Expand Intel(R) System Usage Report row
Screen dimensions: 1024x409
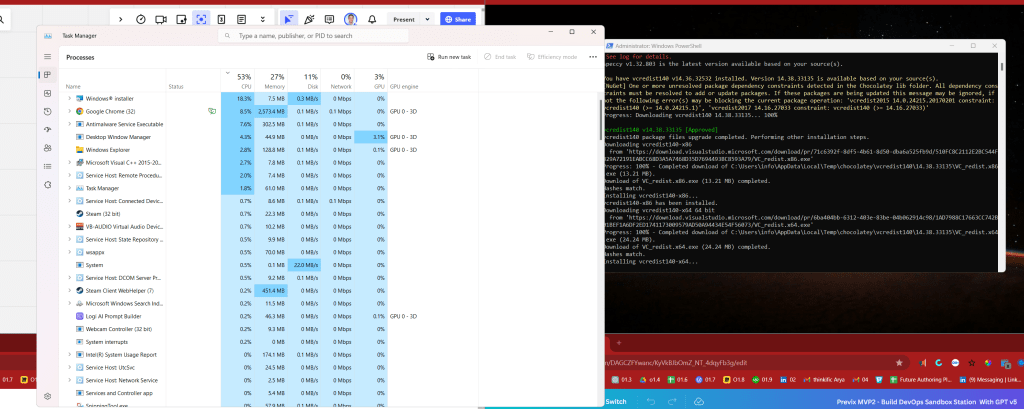(x=69, y=355)
